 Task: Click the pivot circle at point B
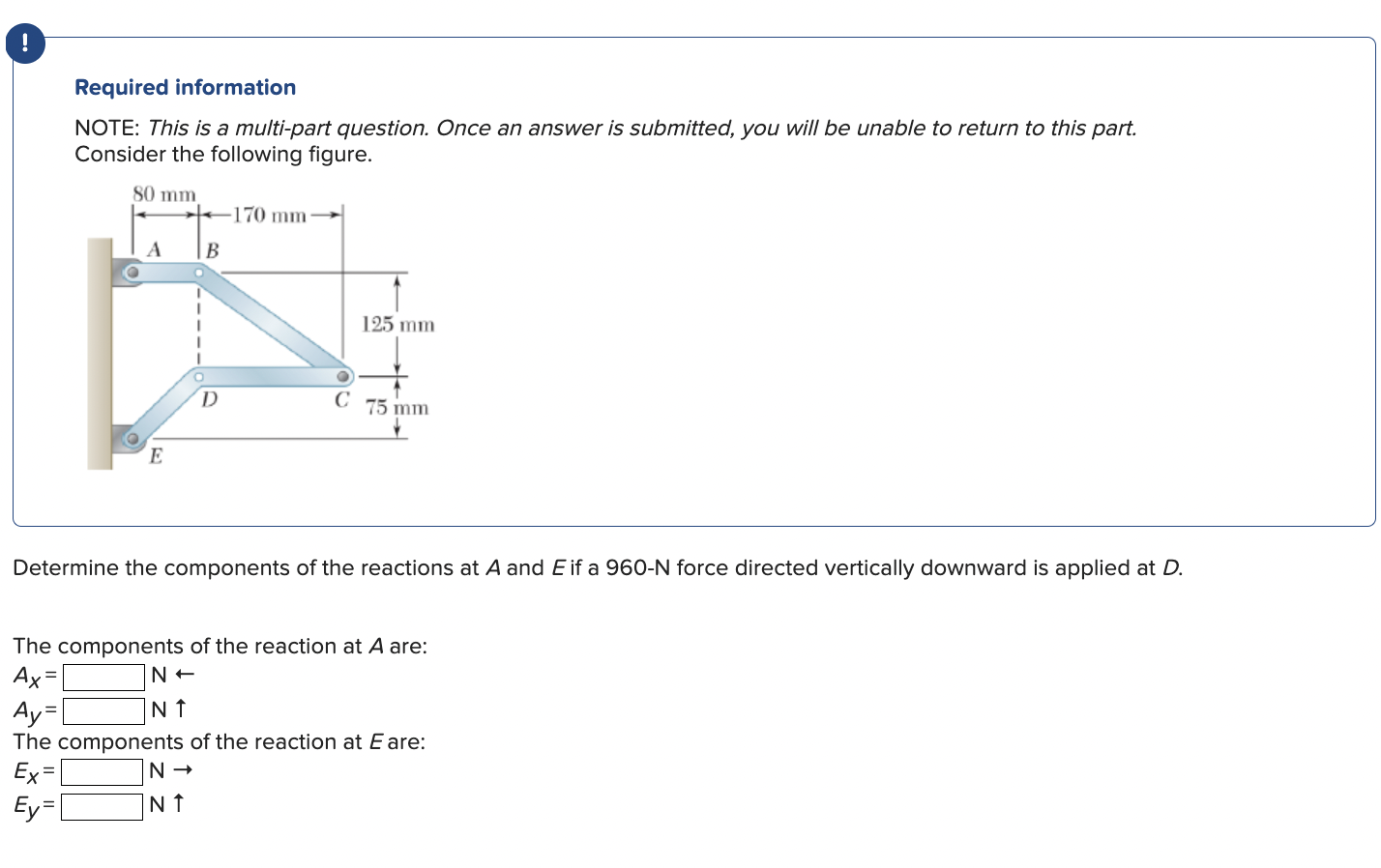(199, 273)
